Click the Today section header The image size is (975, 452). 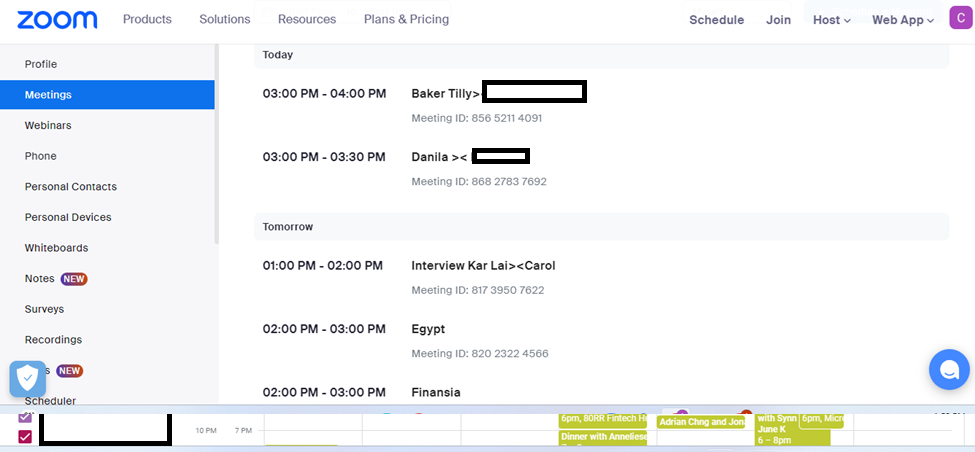pyautogui.click(x=601, y=55)
